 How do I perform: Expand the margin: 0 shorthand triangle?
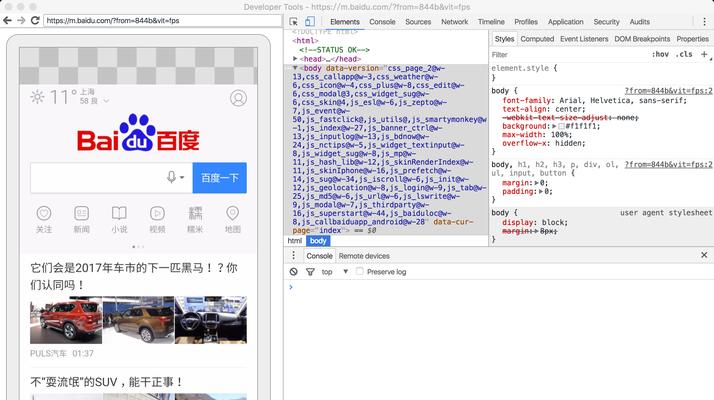pos(537,183)
